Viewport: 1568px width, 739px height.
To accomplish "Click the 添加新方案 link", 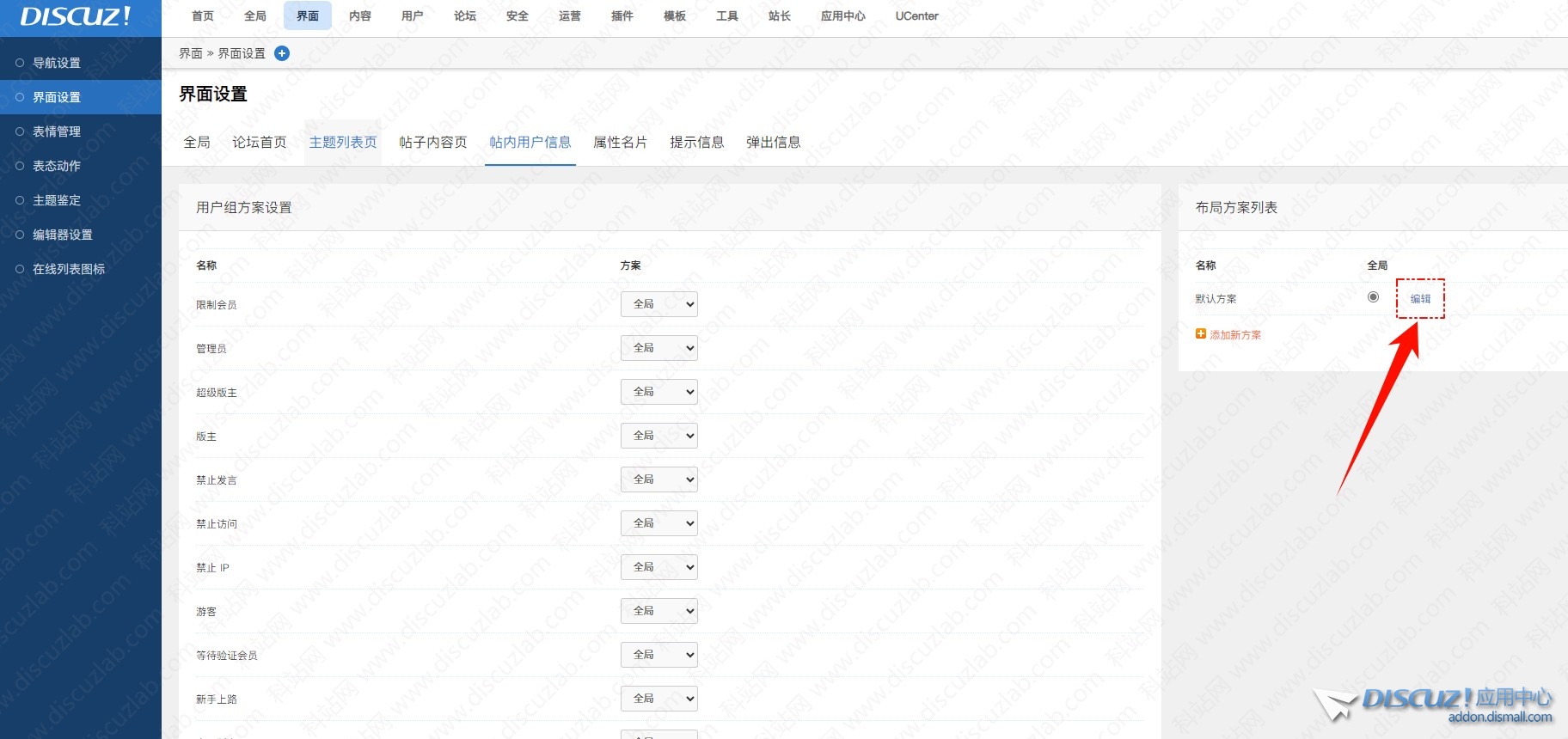I will (x=1235, y=335).
